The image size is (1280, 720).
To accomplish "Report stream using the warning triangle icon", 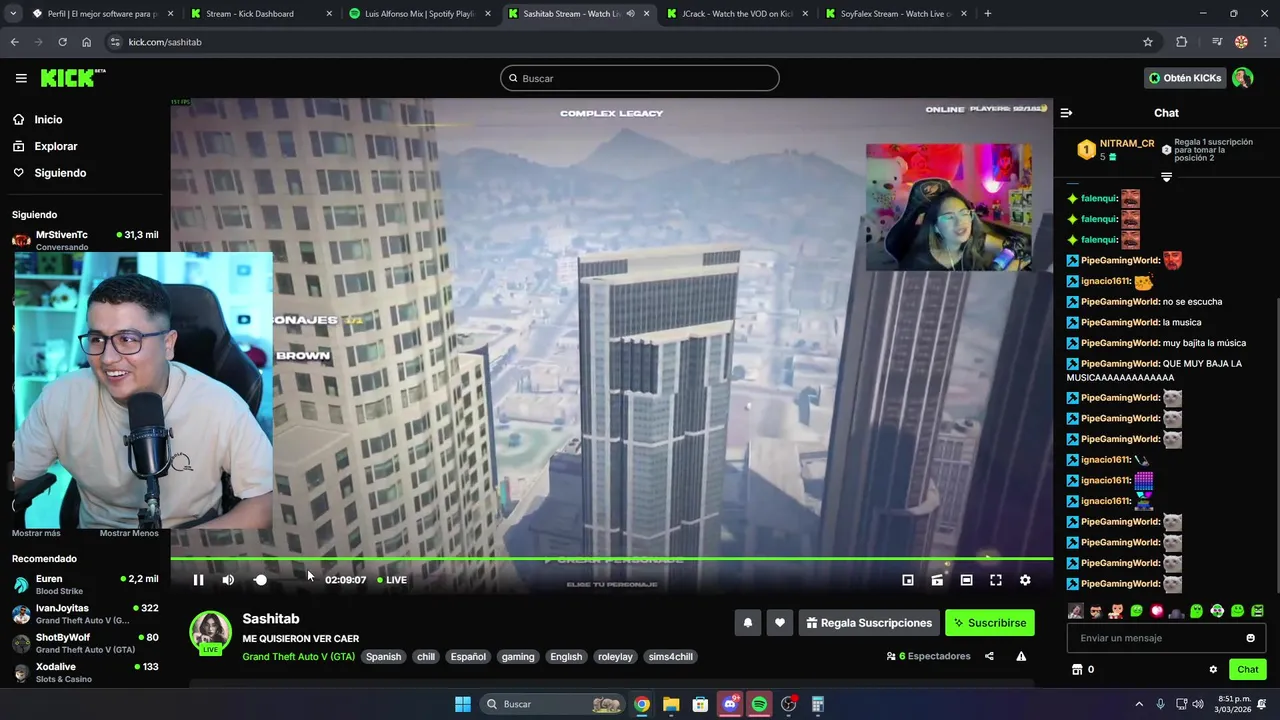I will point(1021,656).
